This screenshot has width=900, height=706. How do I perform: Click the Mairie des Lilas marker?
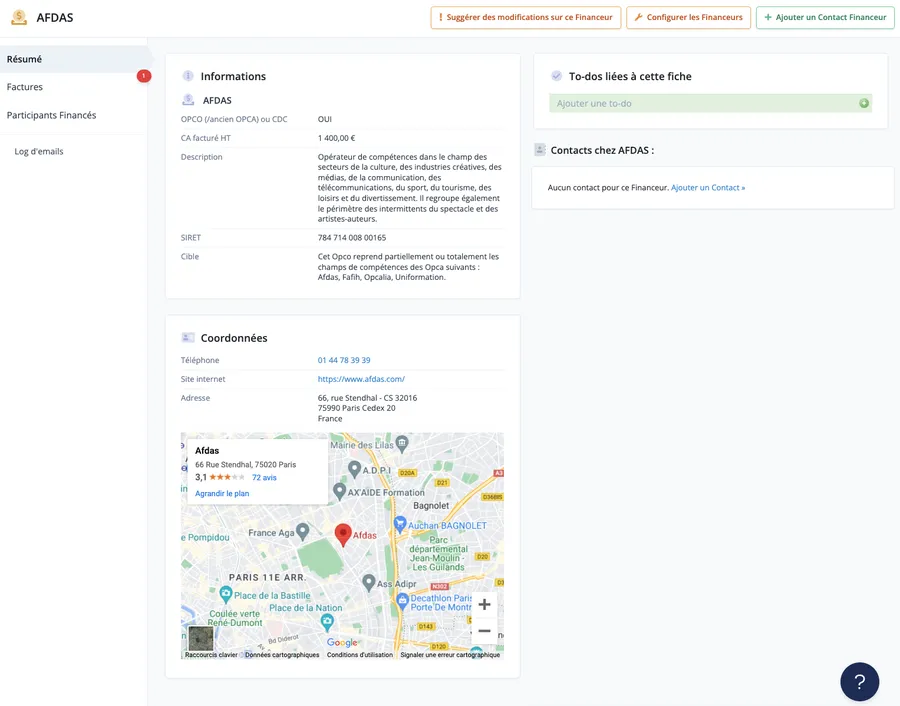(402, 443)
